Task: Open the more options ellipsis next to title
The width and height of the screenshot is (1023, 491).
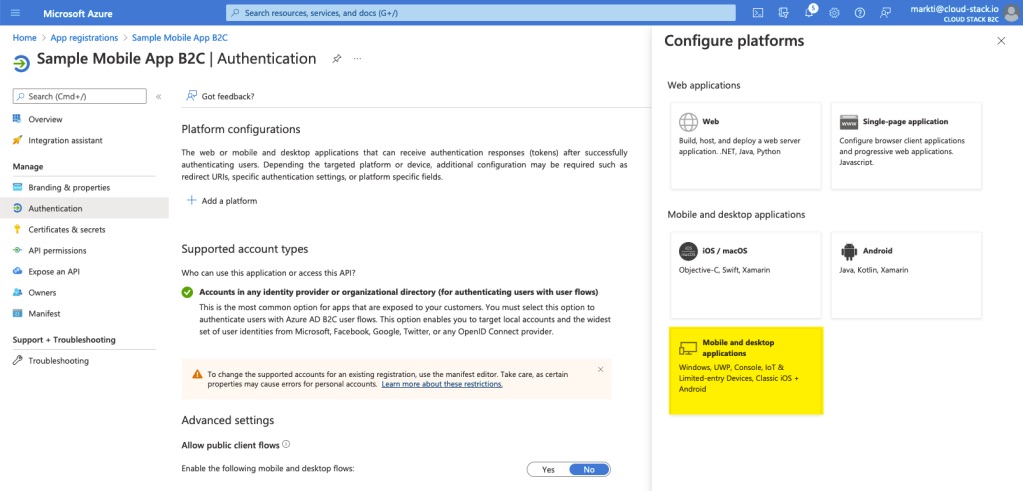Action: click(x=358, y=59)
